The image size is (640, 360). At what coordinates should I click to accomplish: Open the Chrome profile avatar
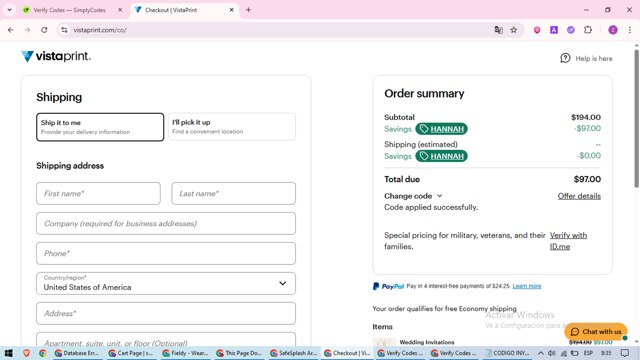point(613,30)
